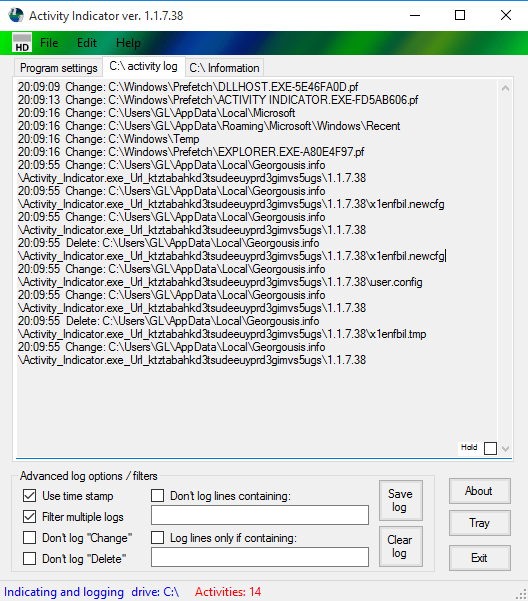Click the HD drive icon in menu bar
The image size is (528, 601).
(22, 43)
